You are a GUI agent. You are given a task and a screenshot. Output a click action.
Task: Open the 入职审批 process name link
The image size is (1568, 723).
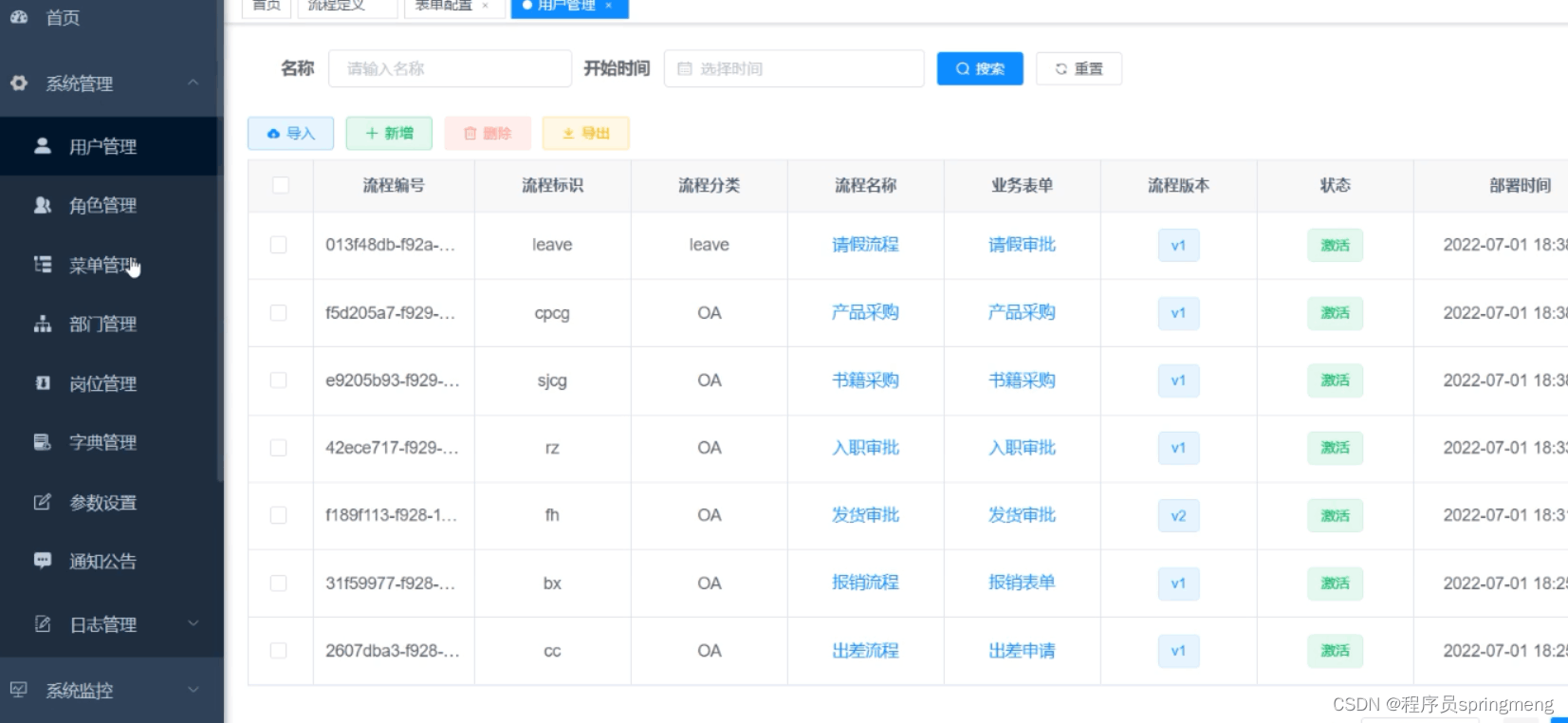pos(865,447)
